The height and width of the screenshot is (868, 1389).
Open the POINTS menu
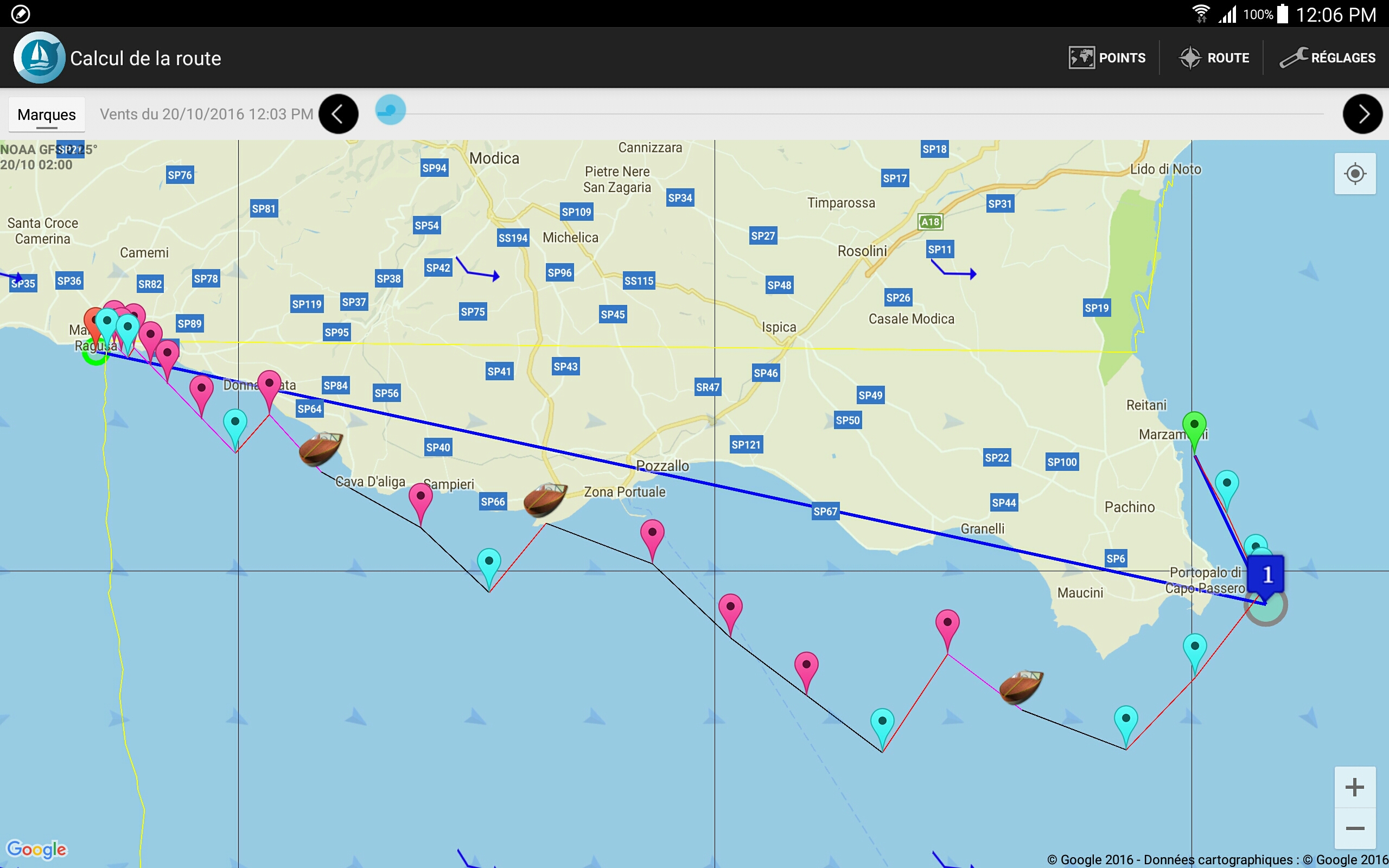point(1107,58)
